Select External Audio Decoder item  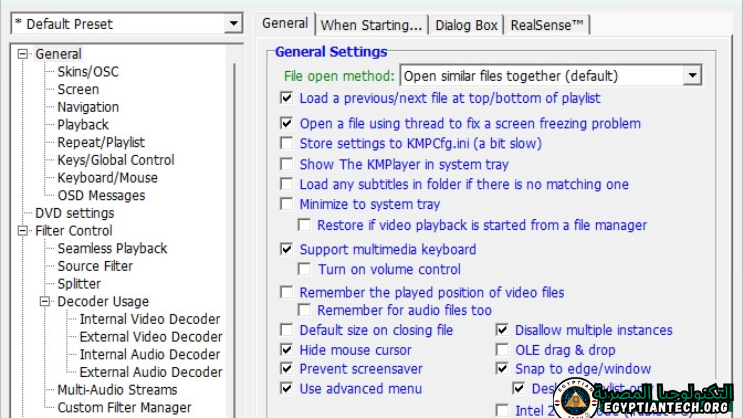tap(151, 372)
